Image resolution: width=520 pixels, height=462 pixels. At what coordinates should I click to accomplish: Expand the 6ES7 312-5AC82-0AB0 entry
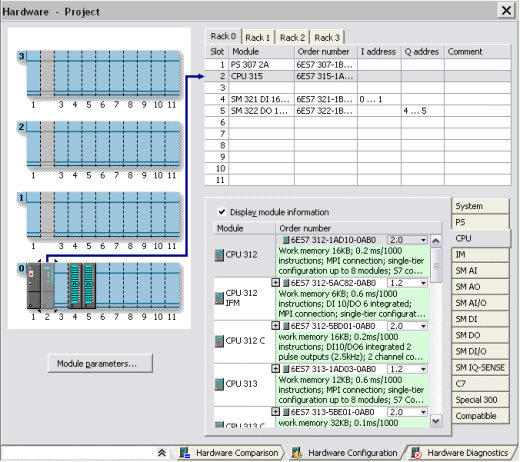[275, 283]
